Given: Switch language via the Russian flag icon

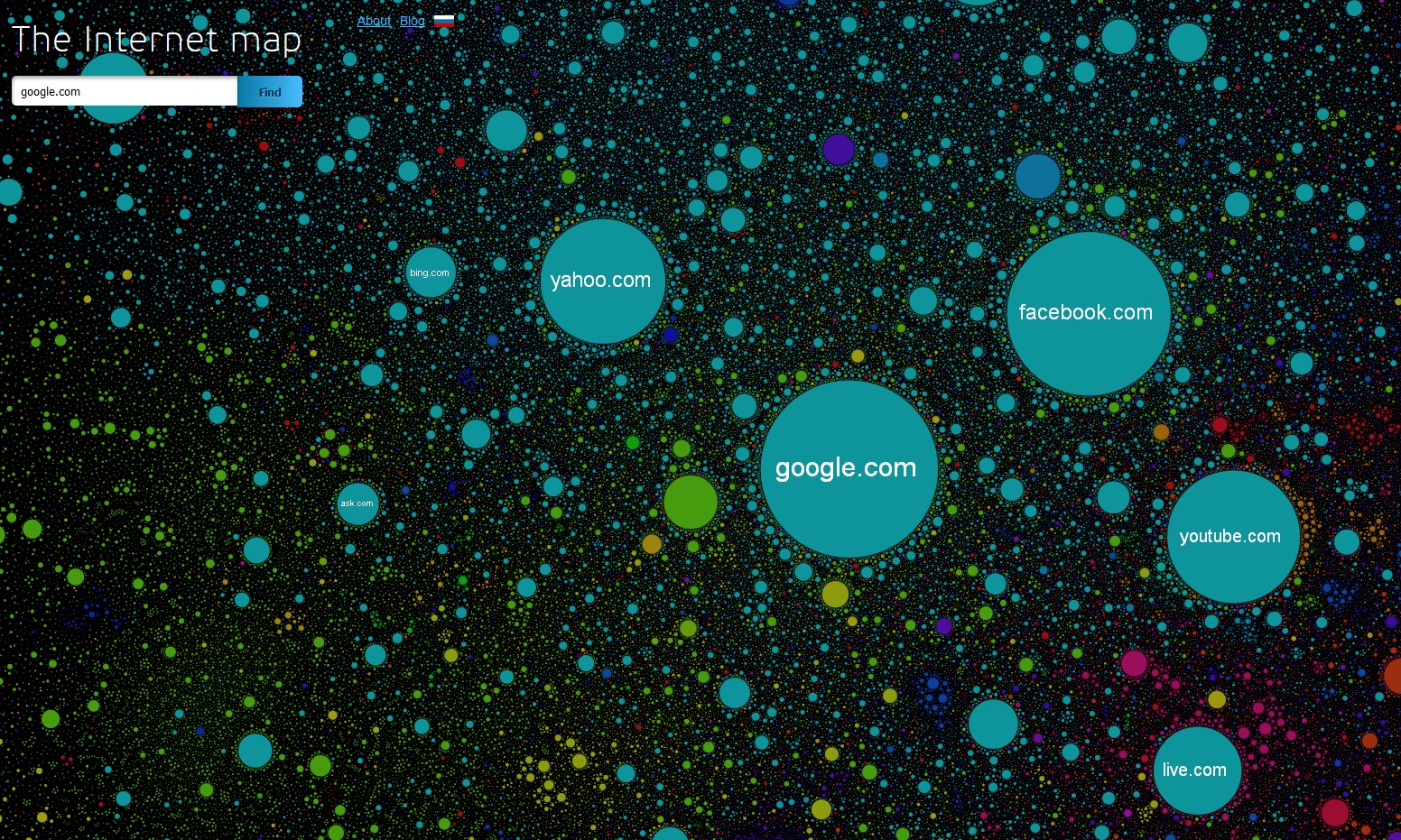Looking at the screenshot, I should (x=444, y=21).
